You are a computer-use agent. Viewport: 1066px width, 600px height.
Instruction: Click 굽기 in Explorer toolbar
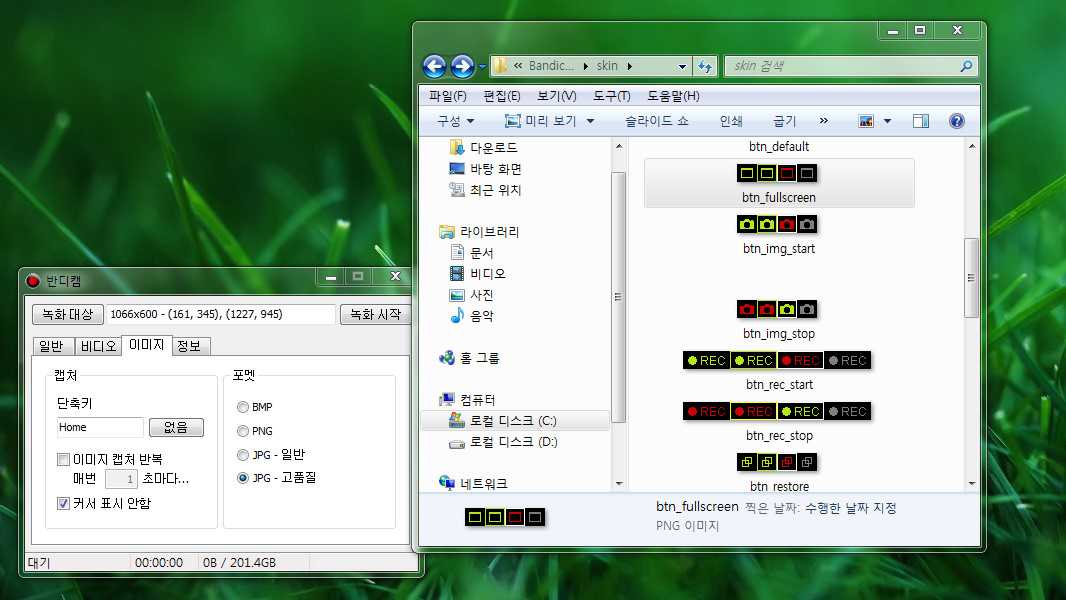[x=785, y=121]
